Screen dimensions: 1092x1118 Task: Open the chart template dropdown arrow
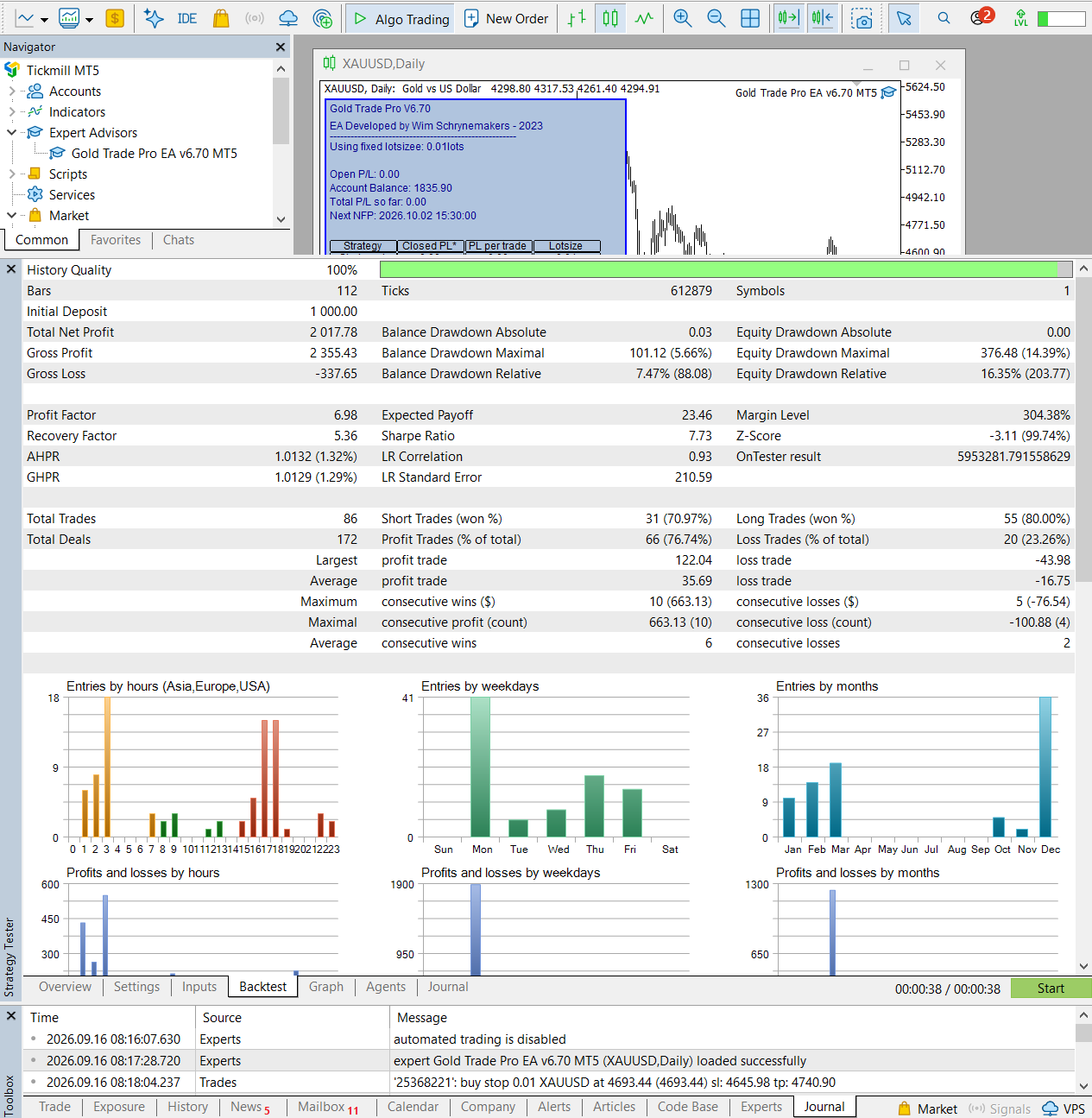coord(89,19)
